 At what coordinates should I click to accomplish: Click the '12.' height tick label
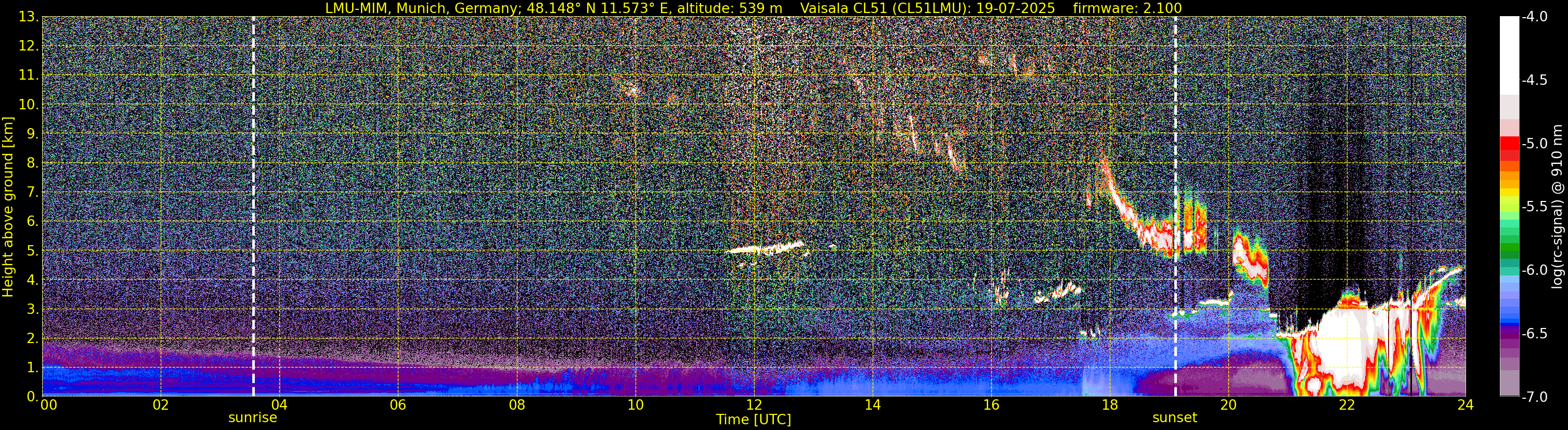click(29, 46)
